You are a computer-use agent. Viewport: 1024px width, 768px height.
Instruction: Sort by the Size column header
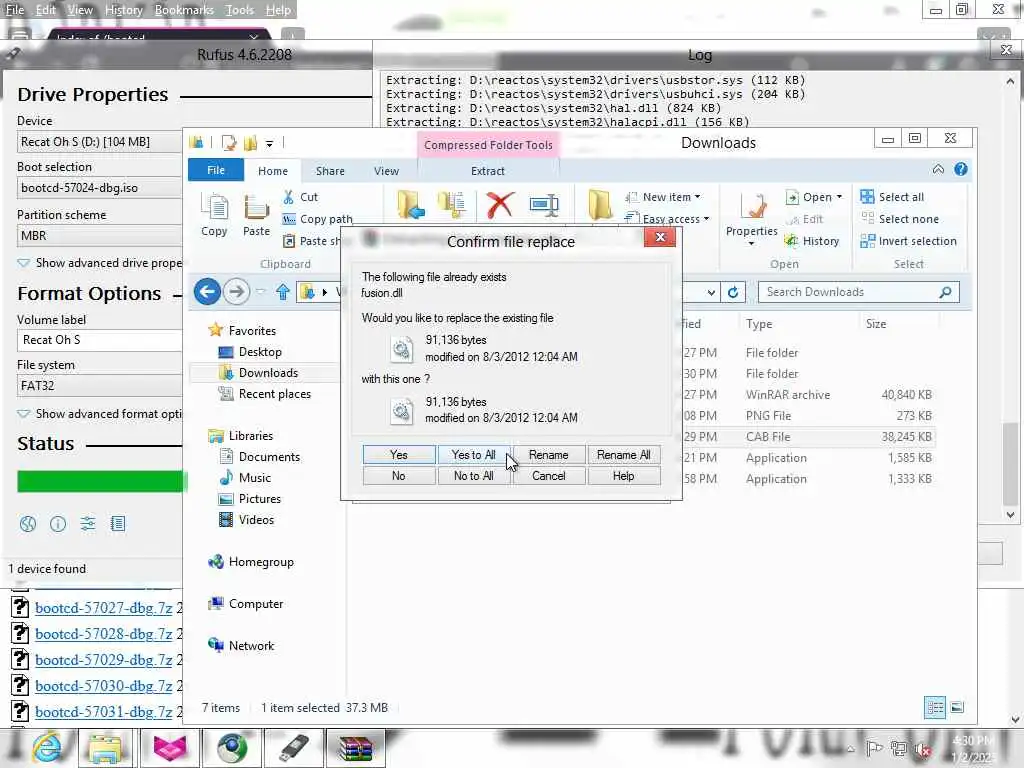pyautogui.click(x=876, y=324)
